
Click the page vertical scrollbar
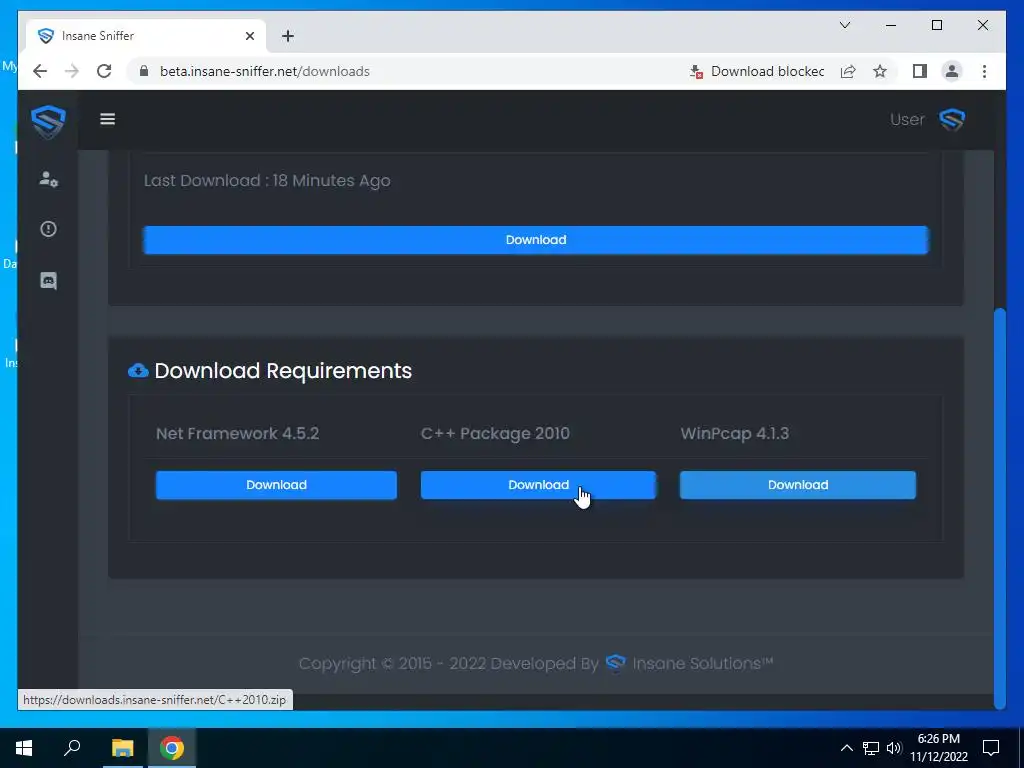[999, 508]
